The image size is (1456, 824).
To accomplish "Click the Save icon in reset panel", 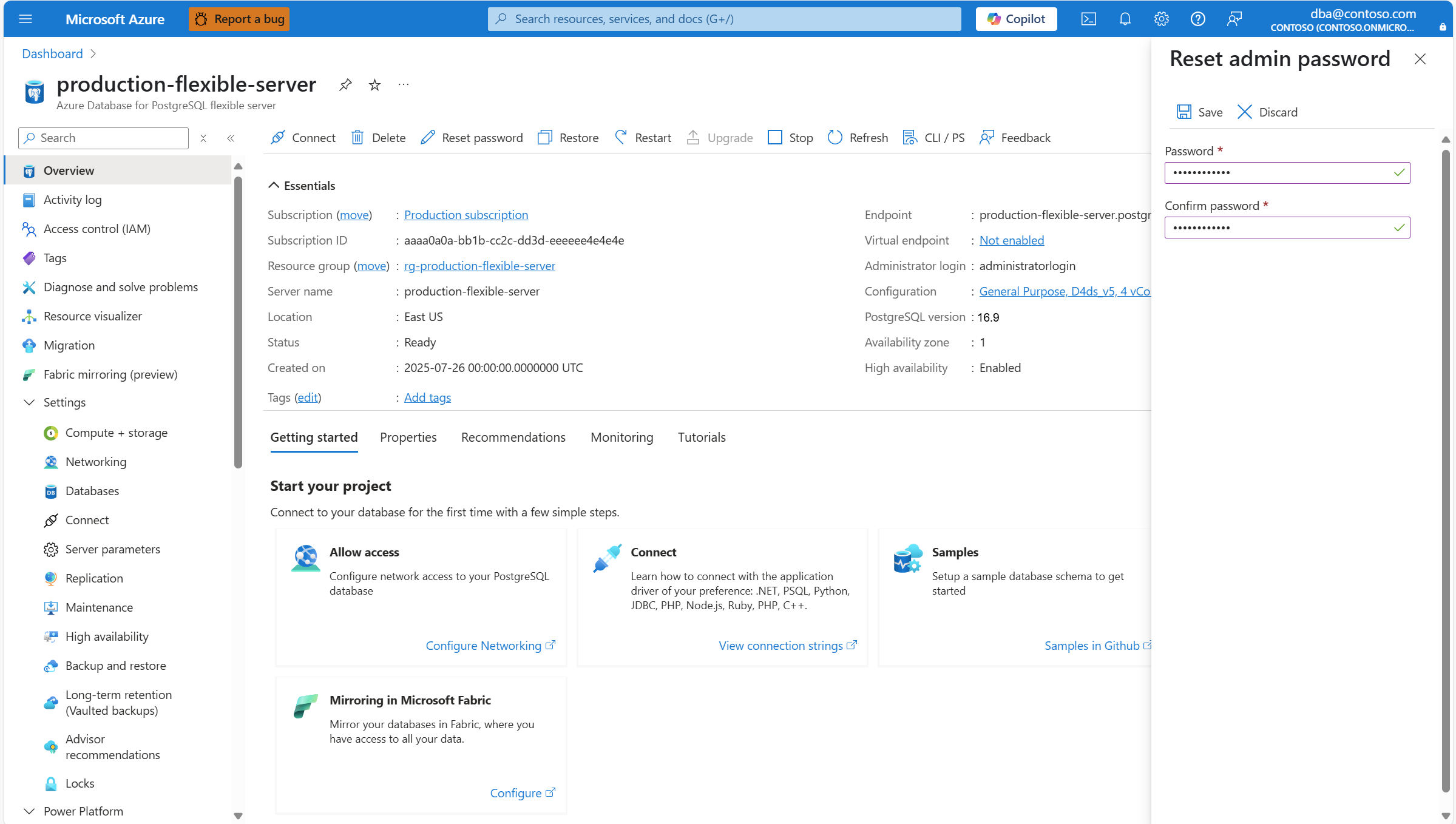I will (x=1183, y=112).
